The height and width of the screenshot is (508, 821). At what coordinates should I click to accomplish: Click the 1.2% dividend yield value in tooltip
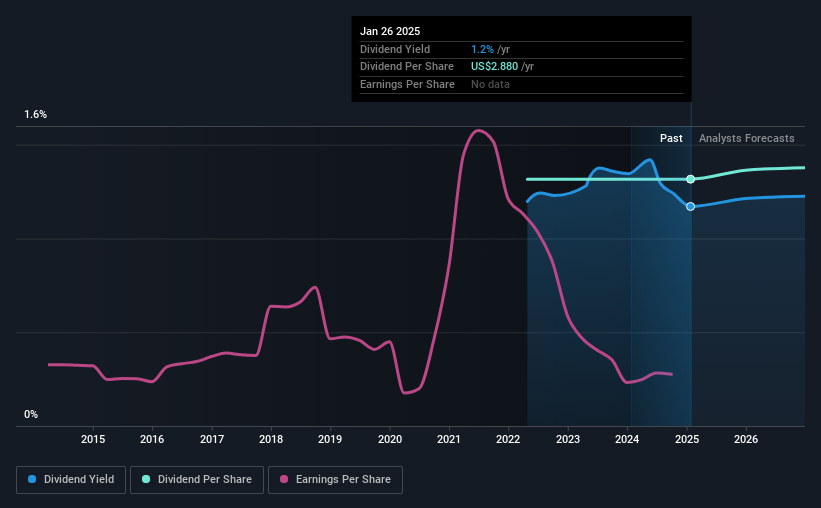[x=482, y=49]
